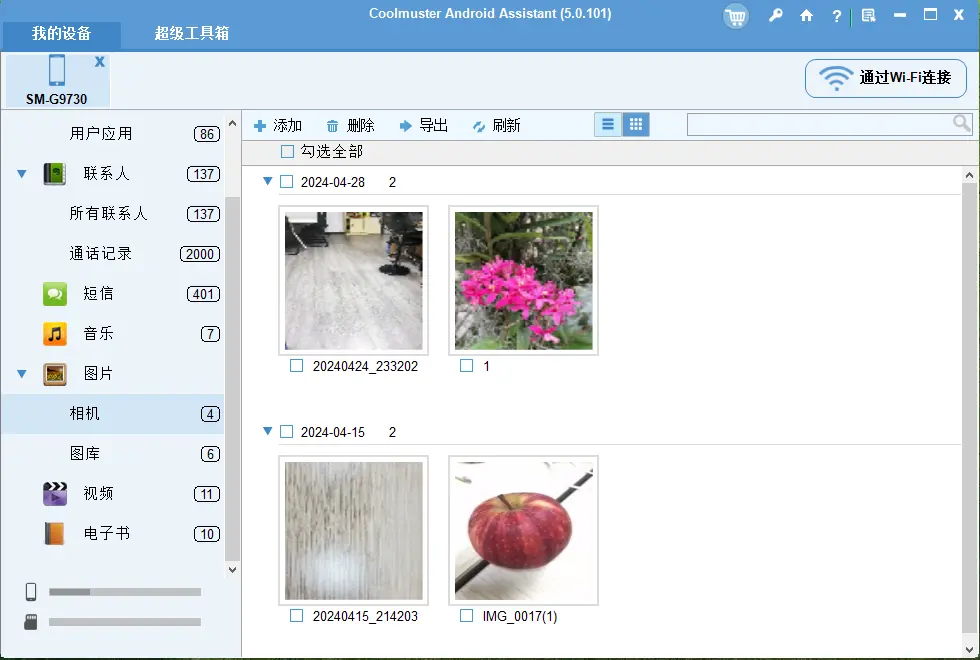Close the SM-G9730 device tab

pyautogui.click(x=99, y=61)
